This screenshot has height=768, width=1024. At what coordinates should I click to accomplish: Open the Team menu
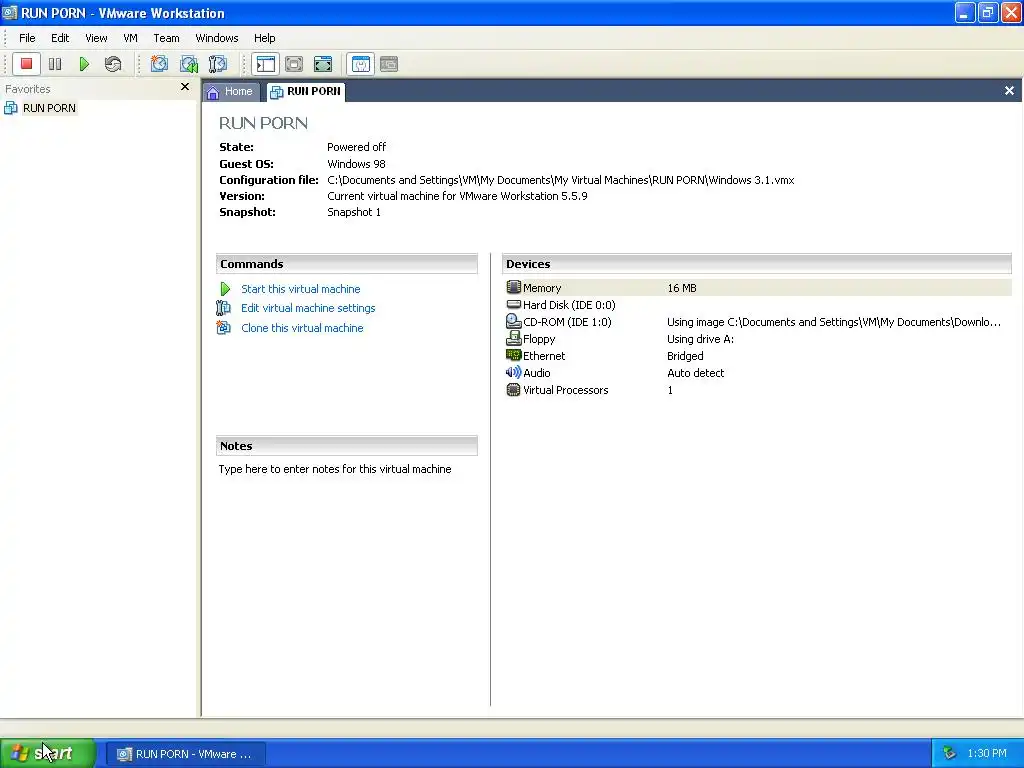pos(166,38)
